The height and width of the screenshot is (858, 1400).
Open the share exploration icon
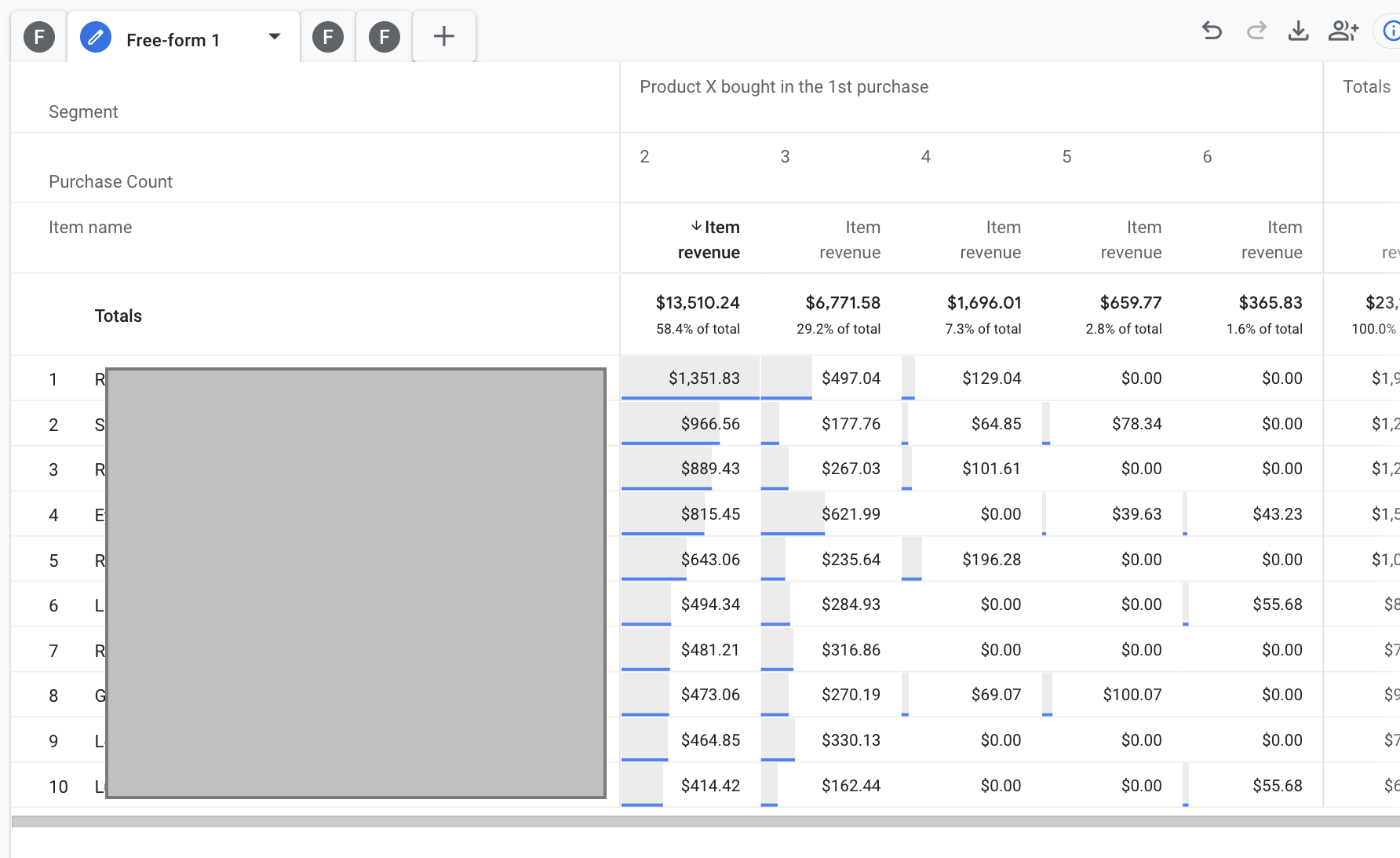1343,31
